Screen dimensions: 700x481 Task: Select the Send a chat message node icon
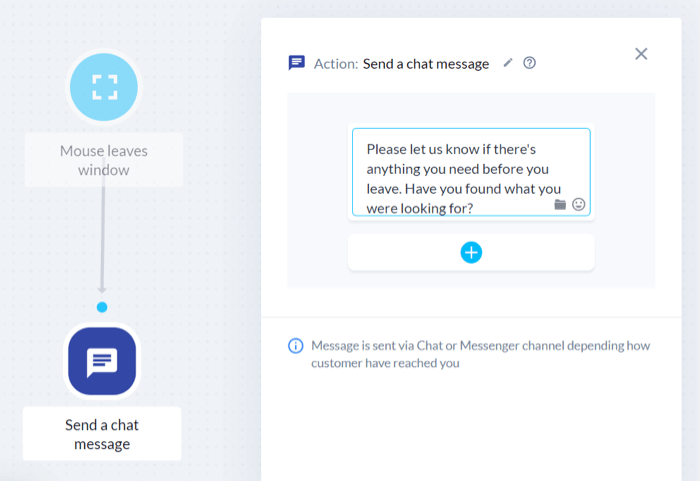pyautogui.click(x=102, y=361)
